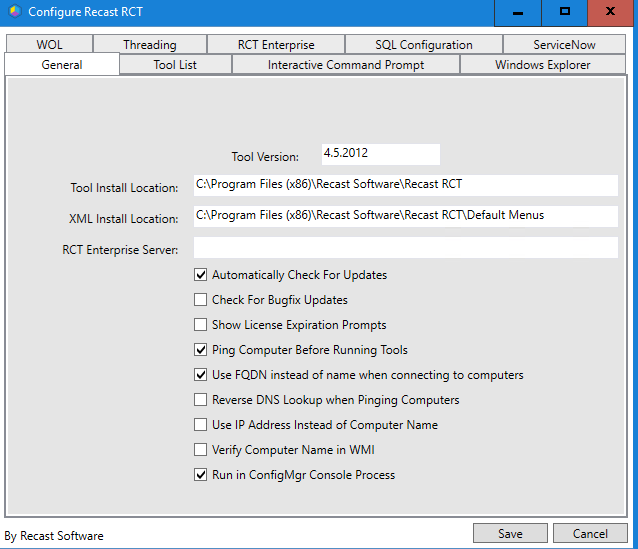Screen dimensions: 638x549
Task: Select the General tab
Action: tap(62, 64)
